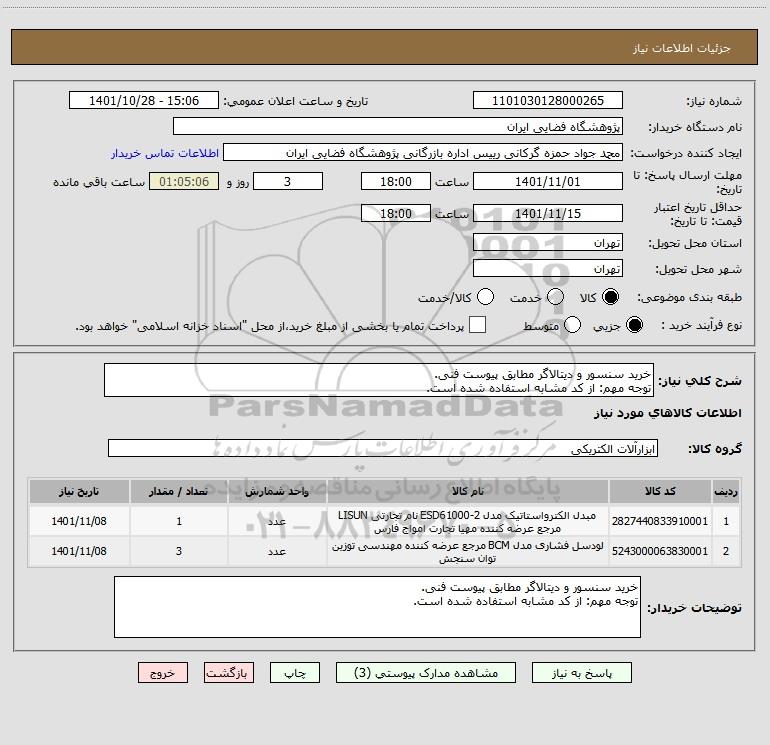Click the شرح کلی نیاز text box
The height and width of the screenshot is (745, 770).
(379, 381)
